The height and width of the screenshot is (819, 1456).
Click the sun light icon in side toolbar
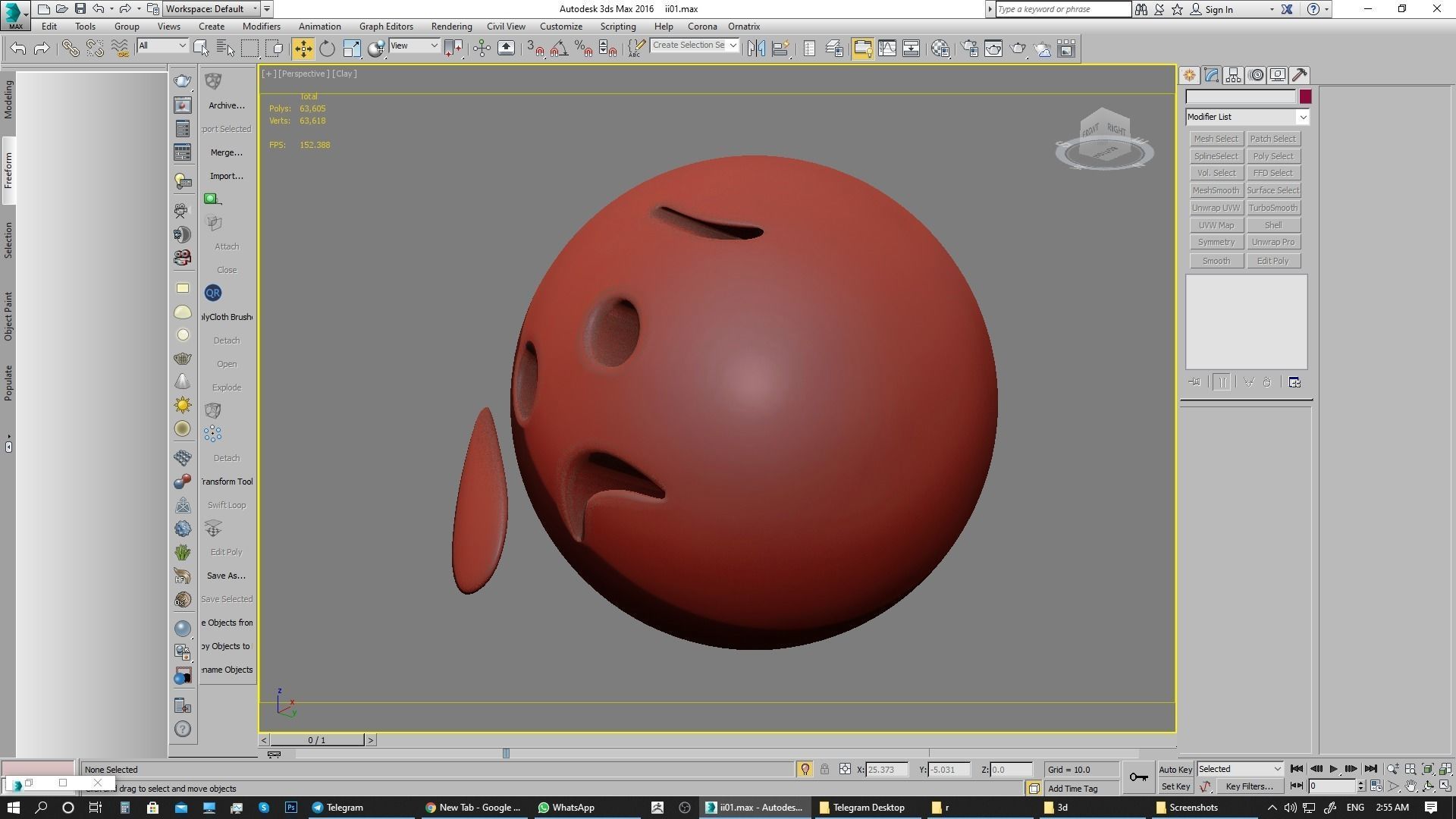click(x=183, y=405)
